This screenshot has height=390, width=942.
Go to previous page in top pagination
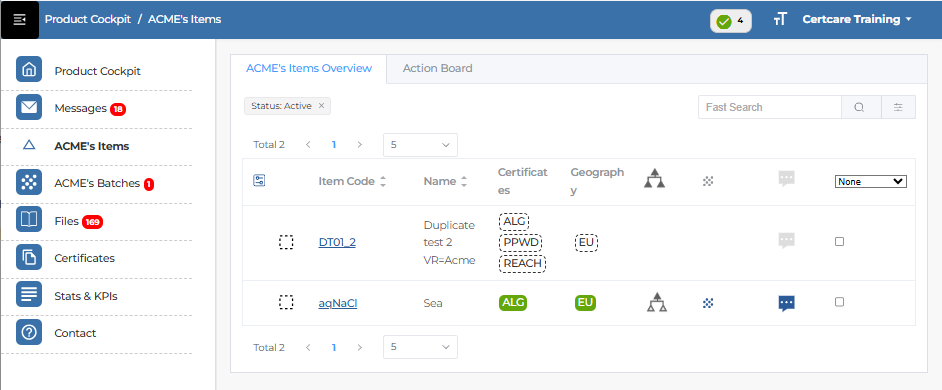click(x=308, y=144)
